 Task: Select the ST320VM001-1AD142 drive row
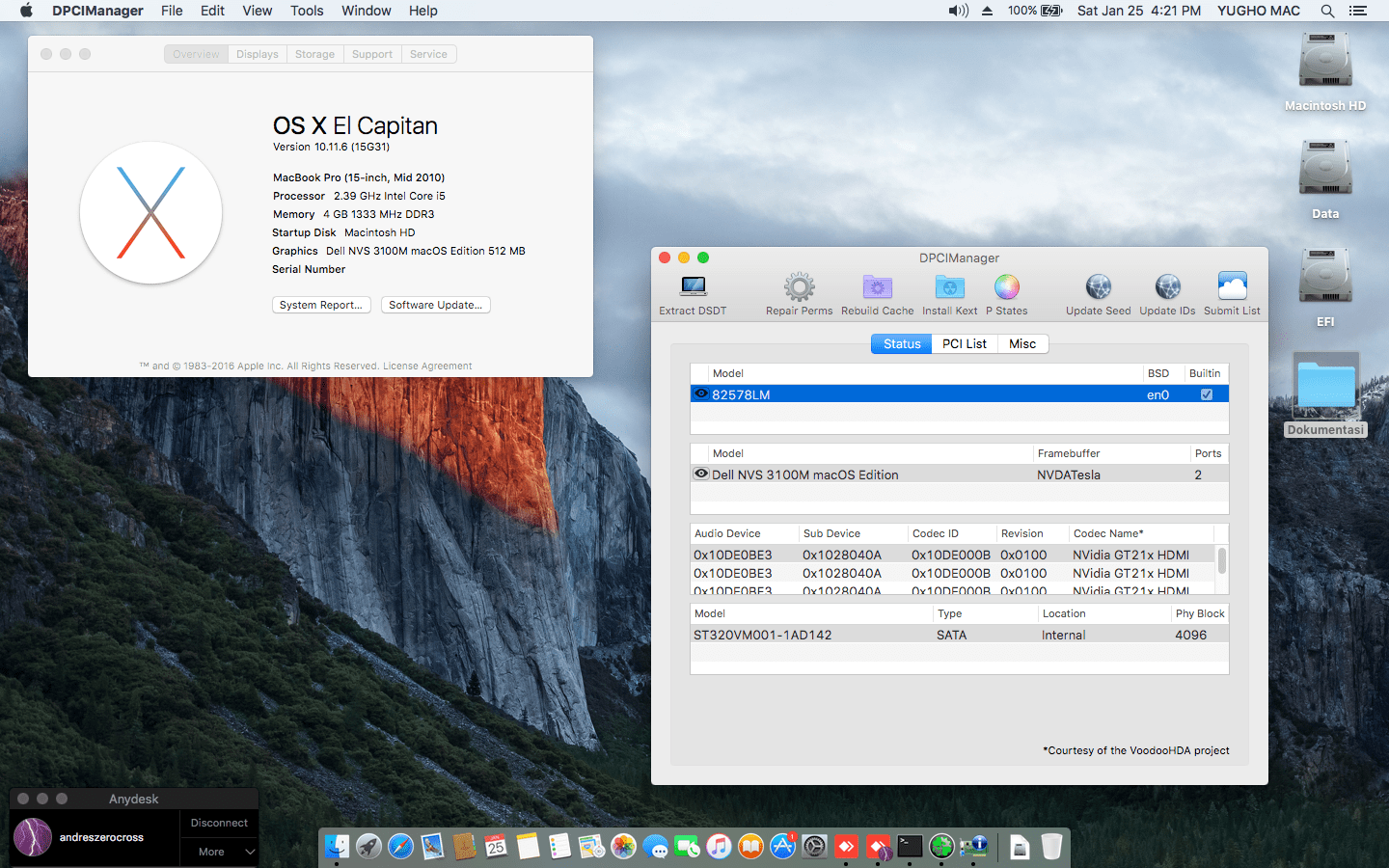tap(960, 635)
